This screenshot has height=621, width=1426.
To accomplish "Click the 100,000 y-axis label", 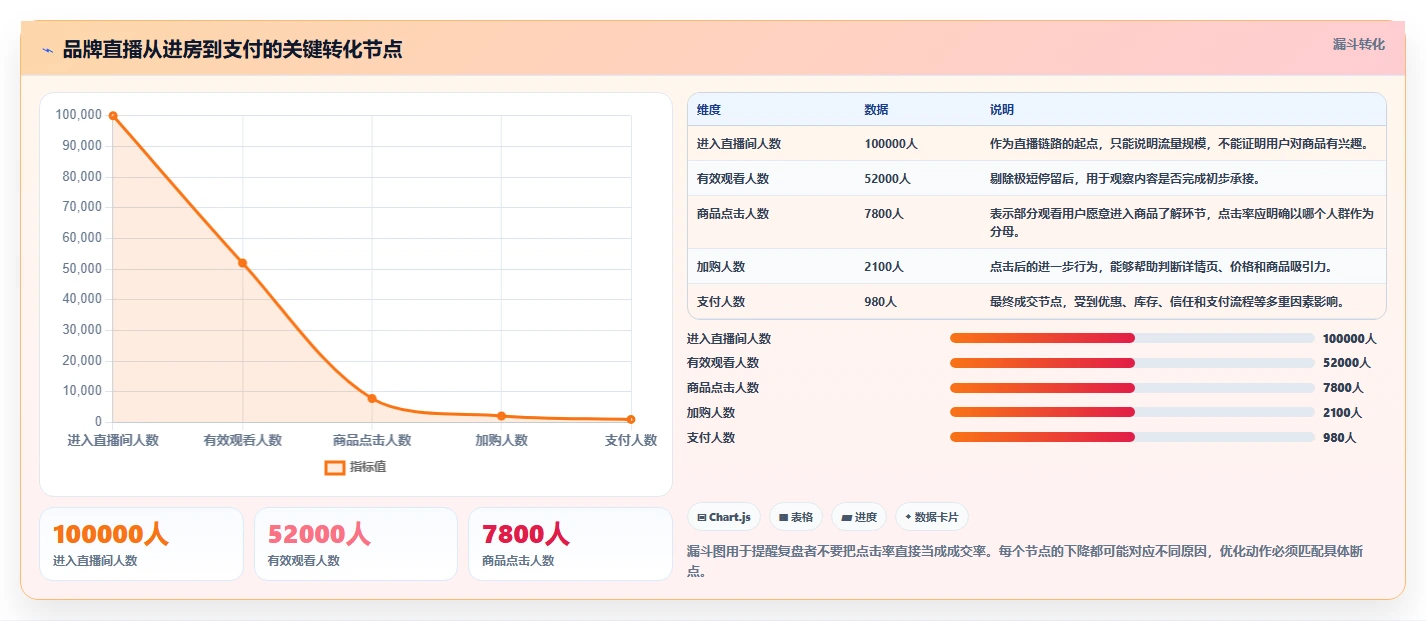I will pos(79,115).
